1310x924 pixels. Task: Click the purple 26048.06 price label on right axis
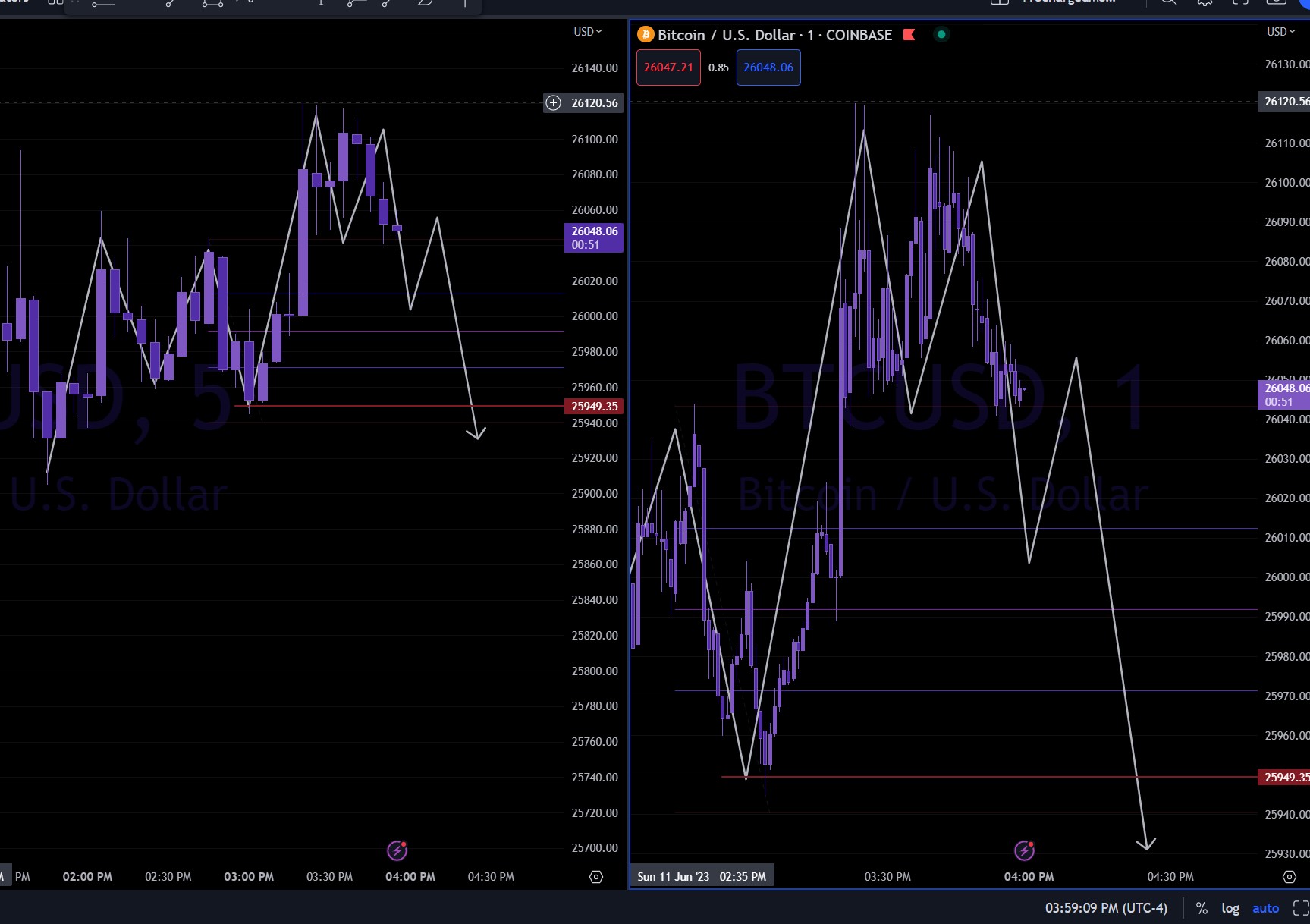(1284, 394)
